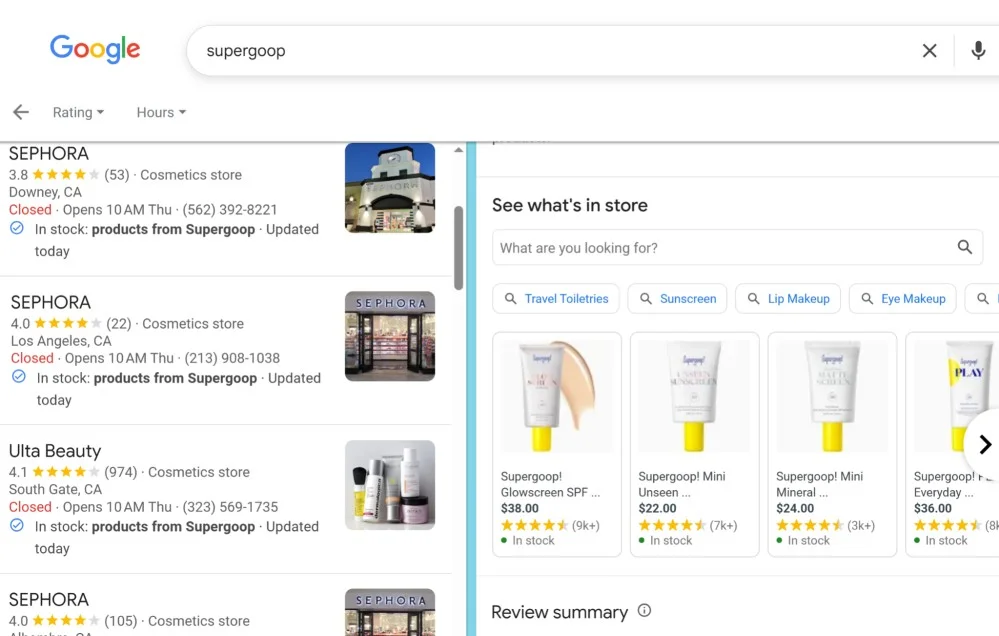Image resolution: width=999 pixels, height=636 pixels.
Task: Click the 'See what's in store' heading
Action: coord(570,205)
